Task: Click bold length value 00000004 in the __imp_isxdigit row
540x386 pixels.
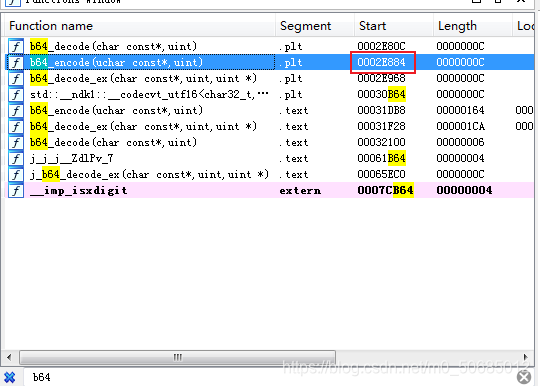Action: point(464,190)
